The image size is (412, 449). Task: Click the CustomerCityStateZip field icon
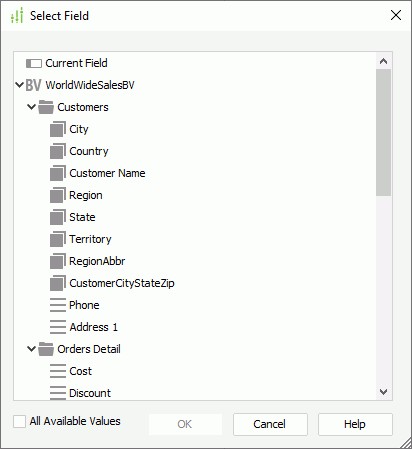tap(58, 283)
